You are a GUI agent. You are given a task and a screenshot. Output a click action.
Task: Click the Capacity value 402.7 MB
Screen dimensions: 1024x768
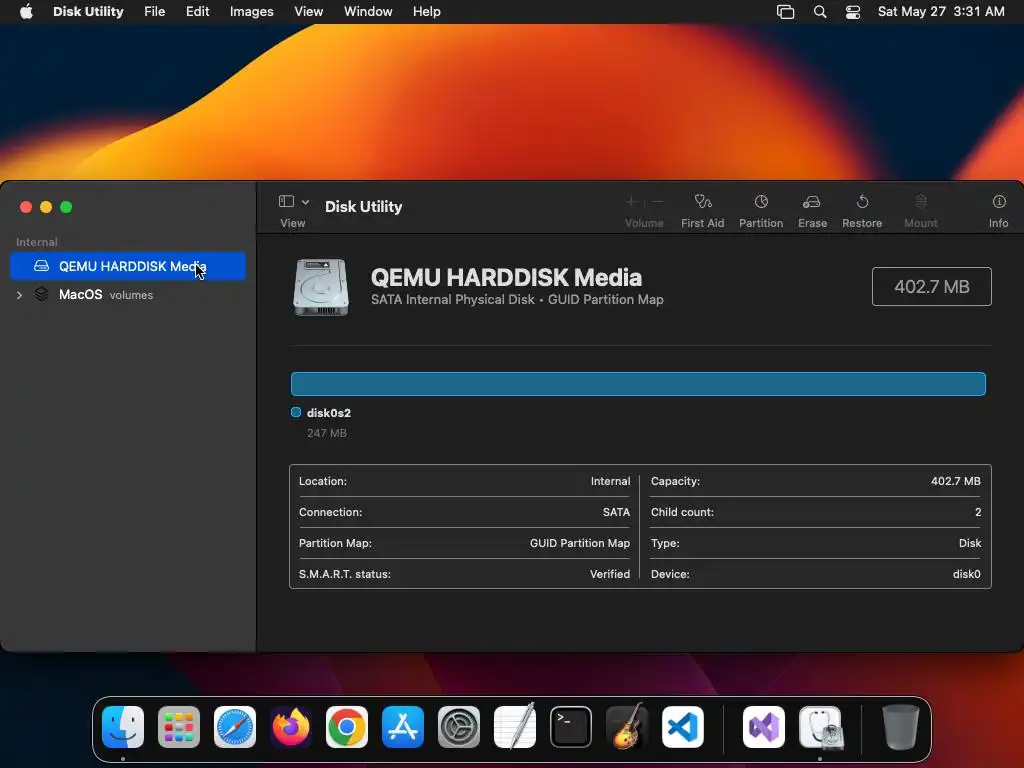[x=955, y=481]
